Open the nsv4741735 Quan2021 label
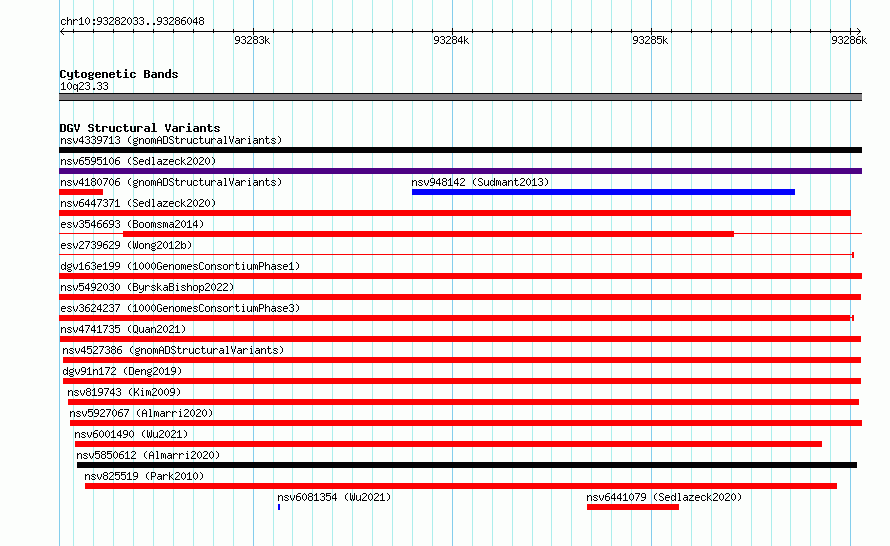This screenshot has height=546, width=890. tap(123, 329)
